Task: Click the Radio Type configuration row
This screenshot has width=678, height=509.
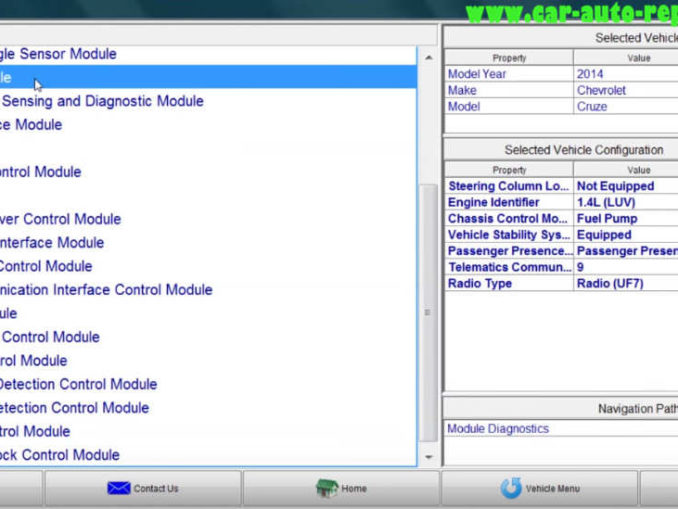Action: [x=560, y=283]
